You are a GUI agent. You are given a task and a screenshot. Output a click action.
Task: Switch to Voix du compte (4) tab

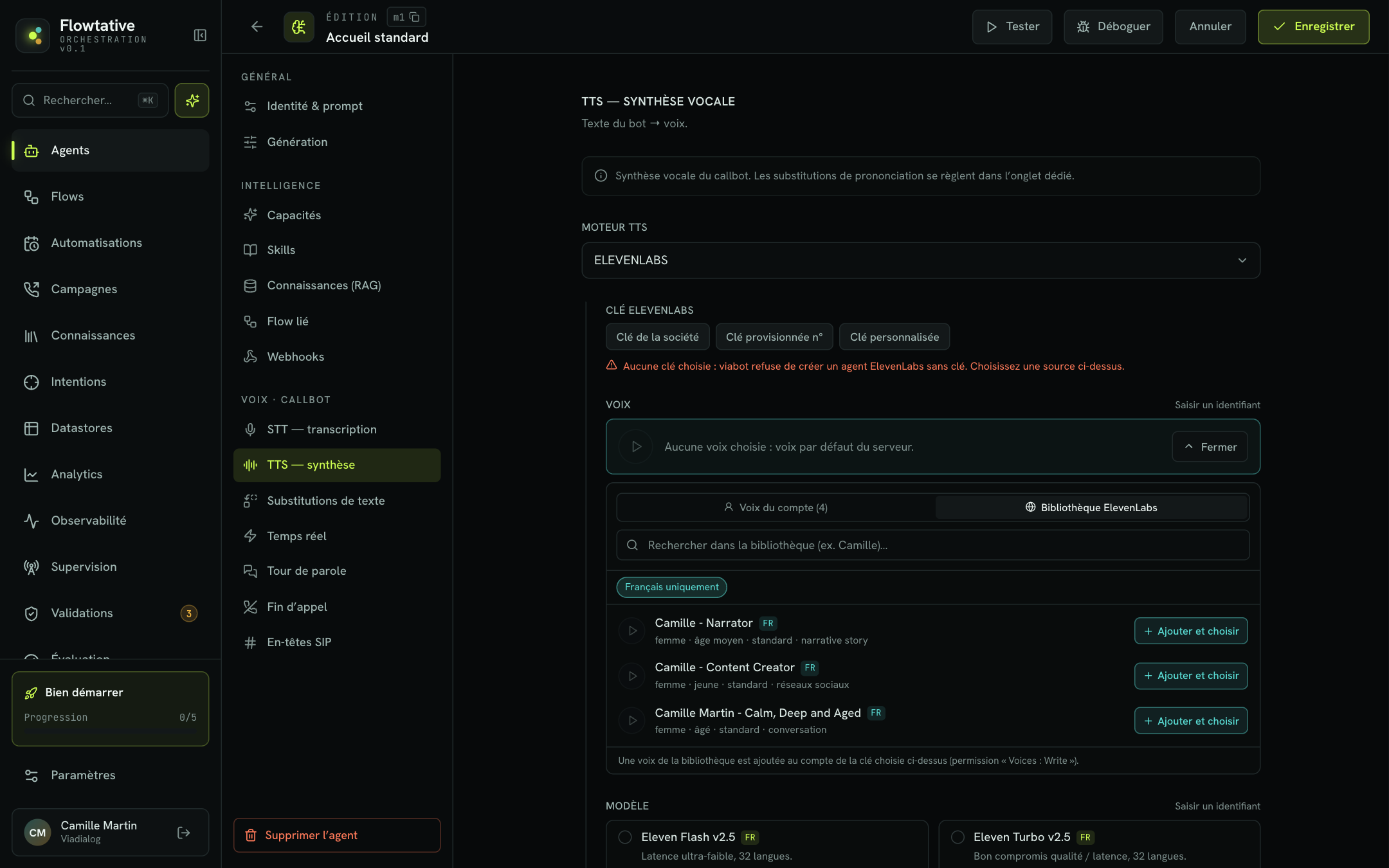click(776, 508)
